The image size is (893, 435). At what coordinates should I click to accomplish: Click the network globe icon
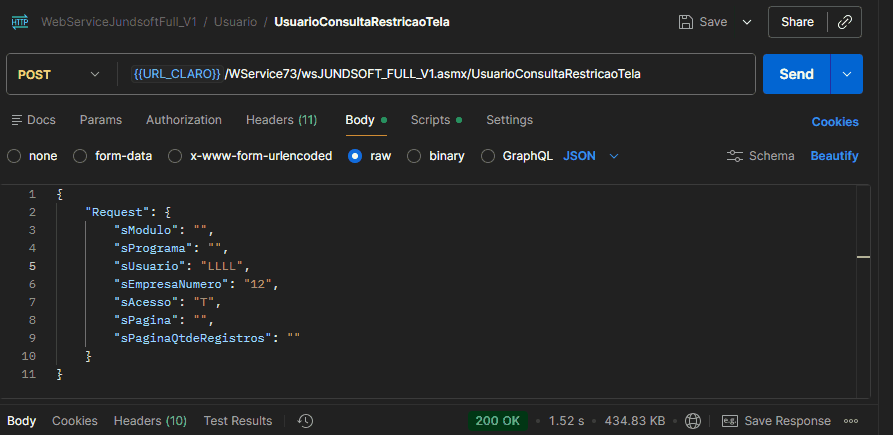(x=694, y=421)
